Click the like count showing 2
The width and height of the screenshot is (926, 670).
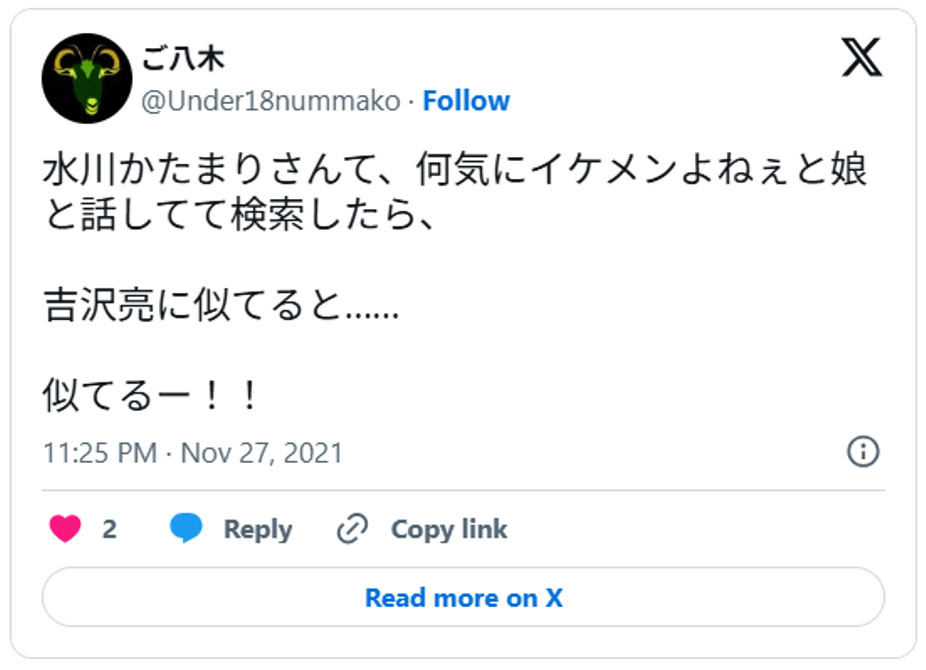click(x=110, y=529)
